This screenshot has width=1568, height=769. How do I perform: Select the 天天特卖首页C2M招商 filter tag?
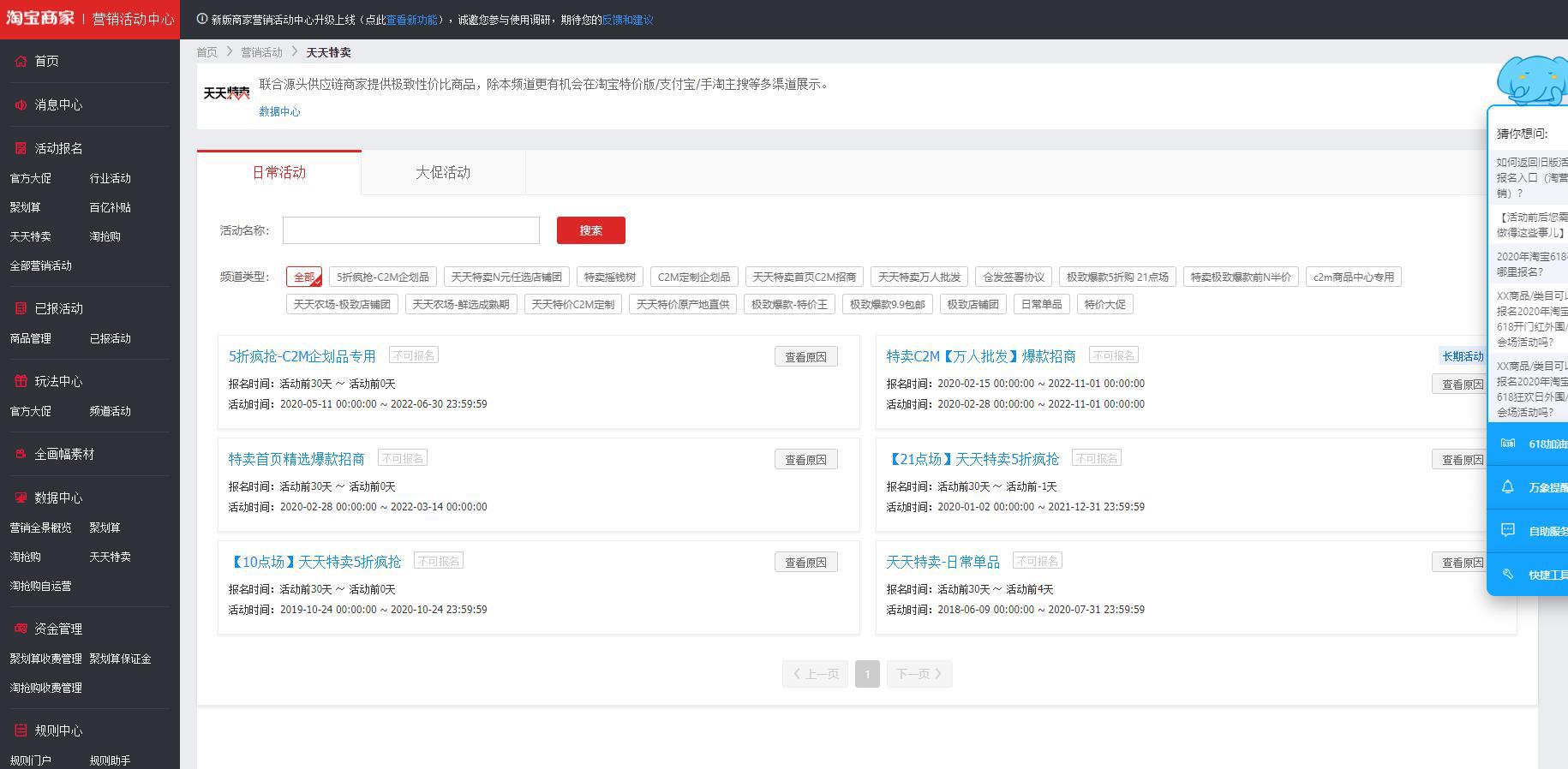click(805, 277)
